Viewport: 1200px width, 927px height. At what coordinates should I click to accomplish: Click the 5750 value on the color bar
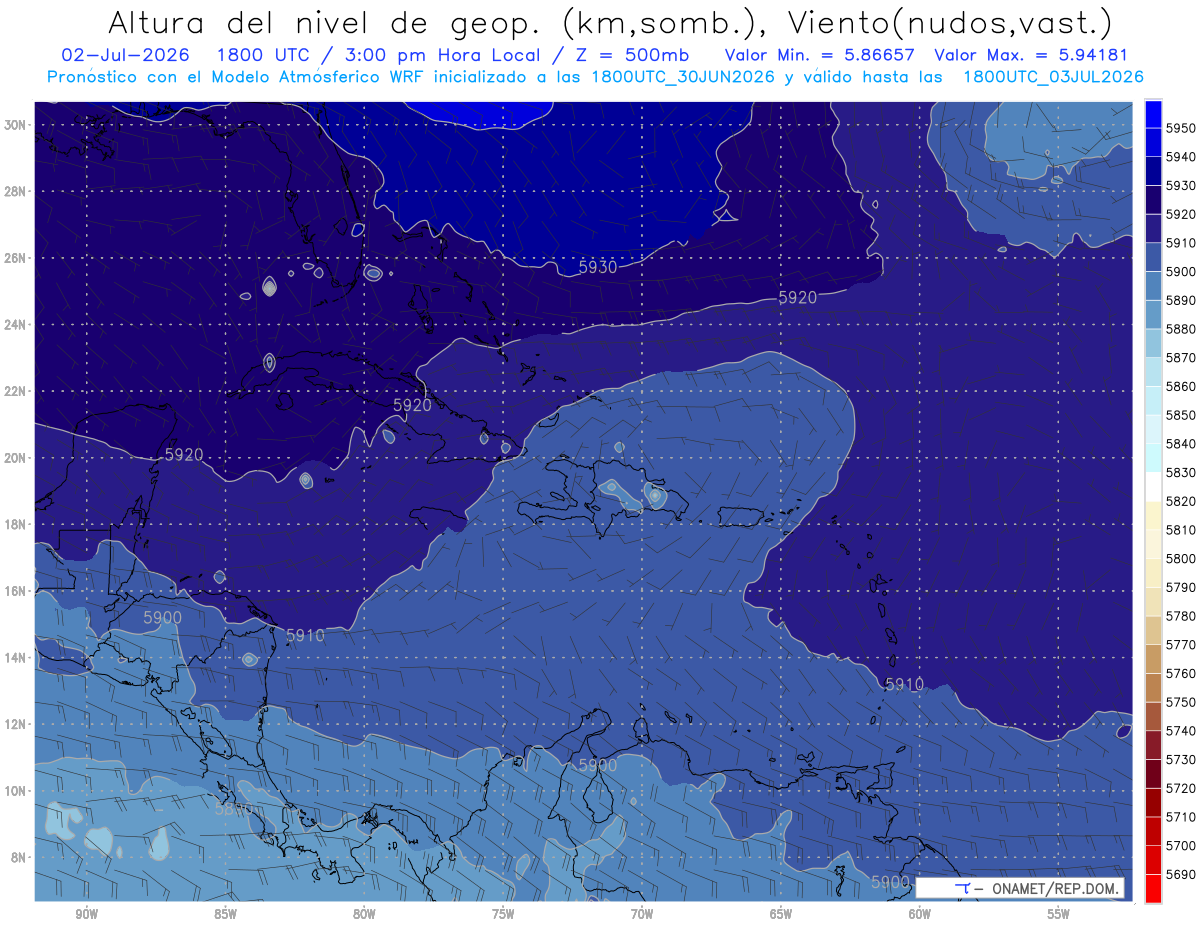pyautogui.click(x=1181, y=702)
